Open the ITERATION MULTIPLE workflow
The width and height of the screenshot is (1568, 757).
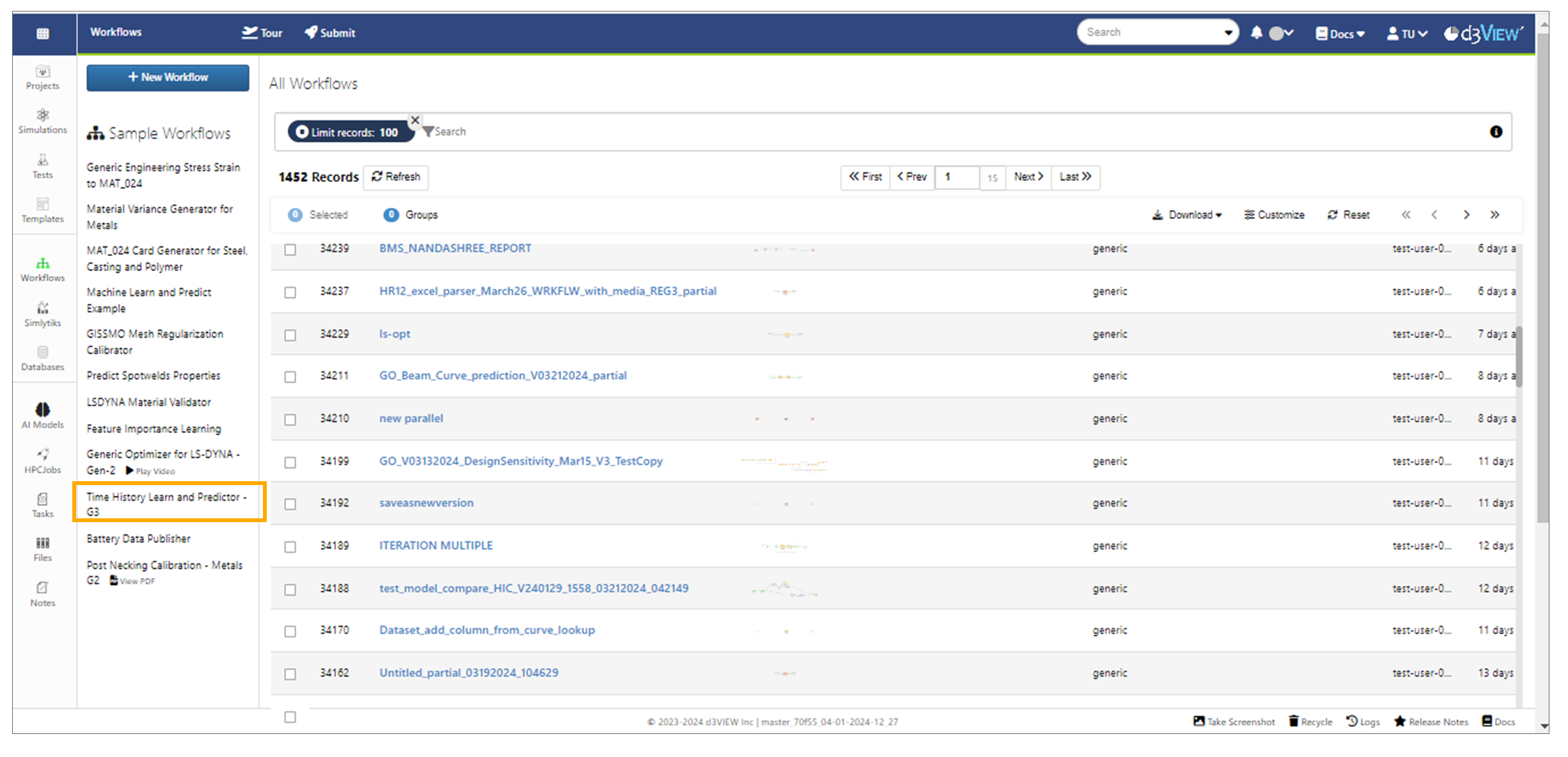point(435,545)
